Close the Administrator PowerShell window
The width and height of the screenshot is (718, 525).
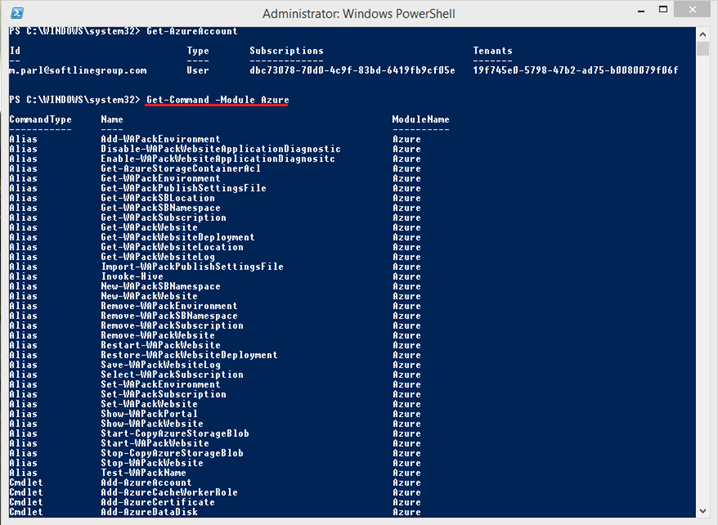click(692, 10)
